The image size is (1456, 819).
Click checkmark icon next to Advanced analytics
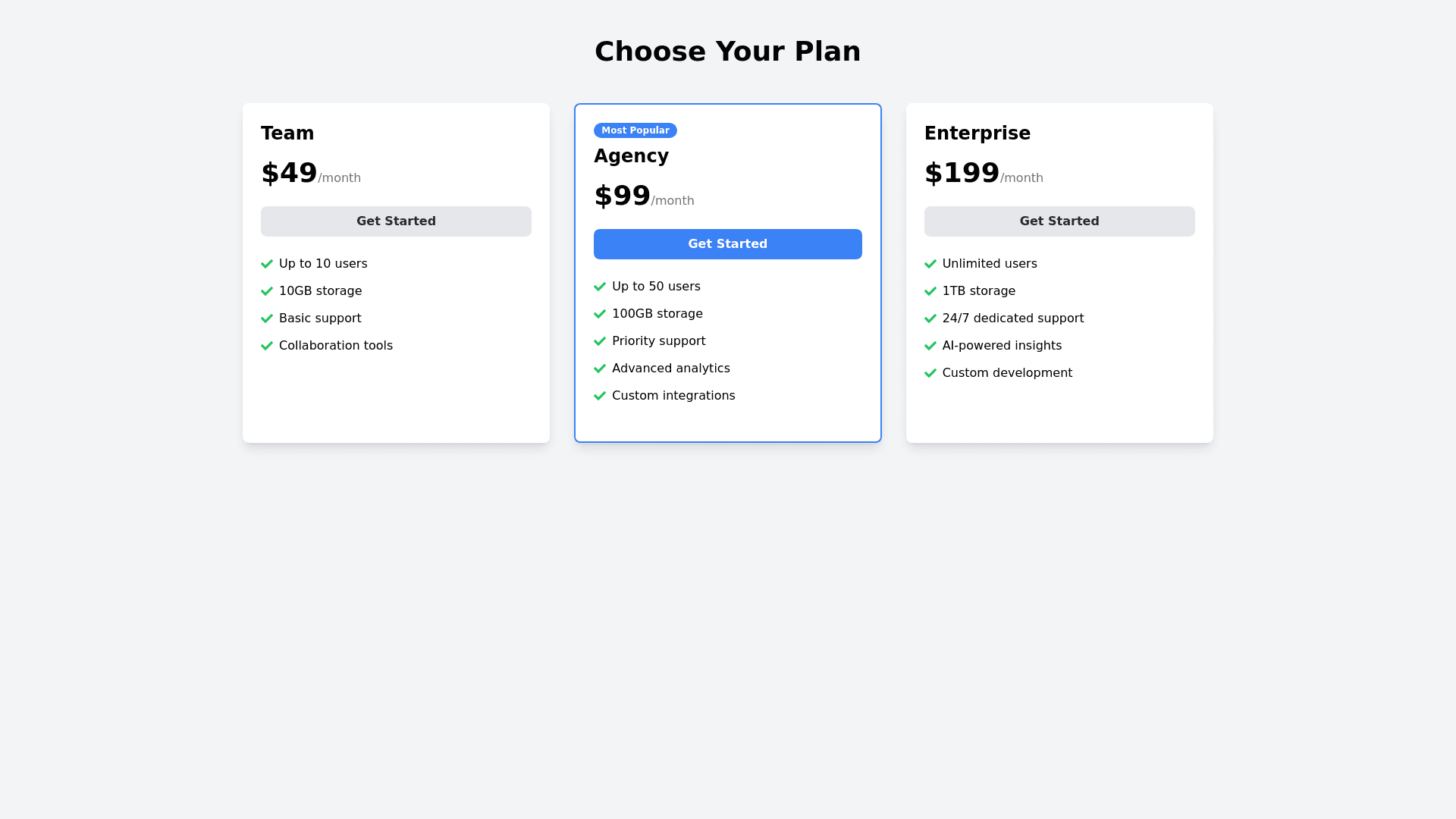click(600, 369)
